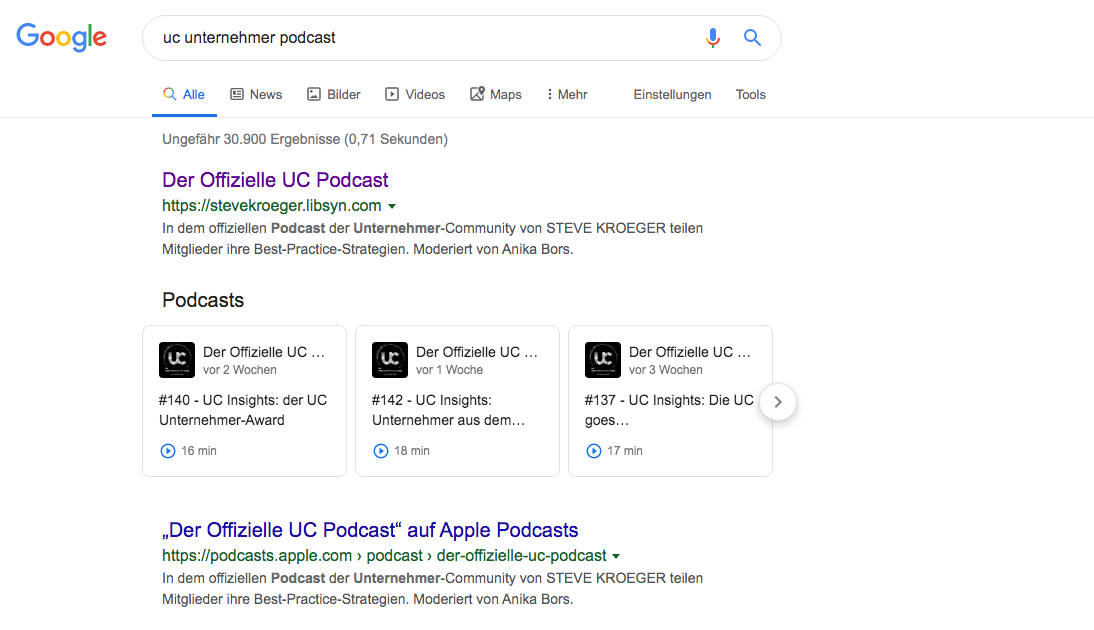1094x630 pixels.
Task: Go to the Videos tab
Action: coord(415,94)
